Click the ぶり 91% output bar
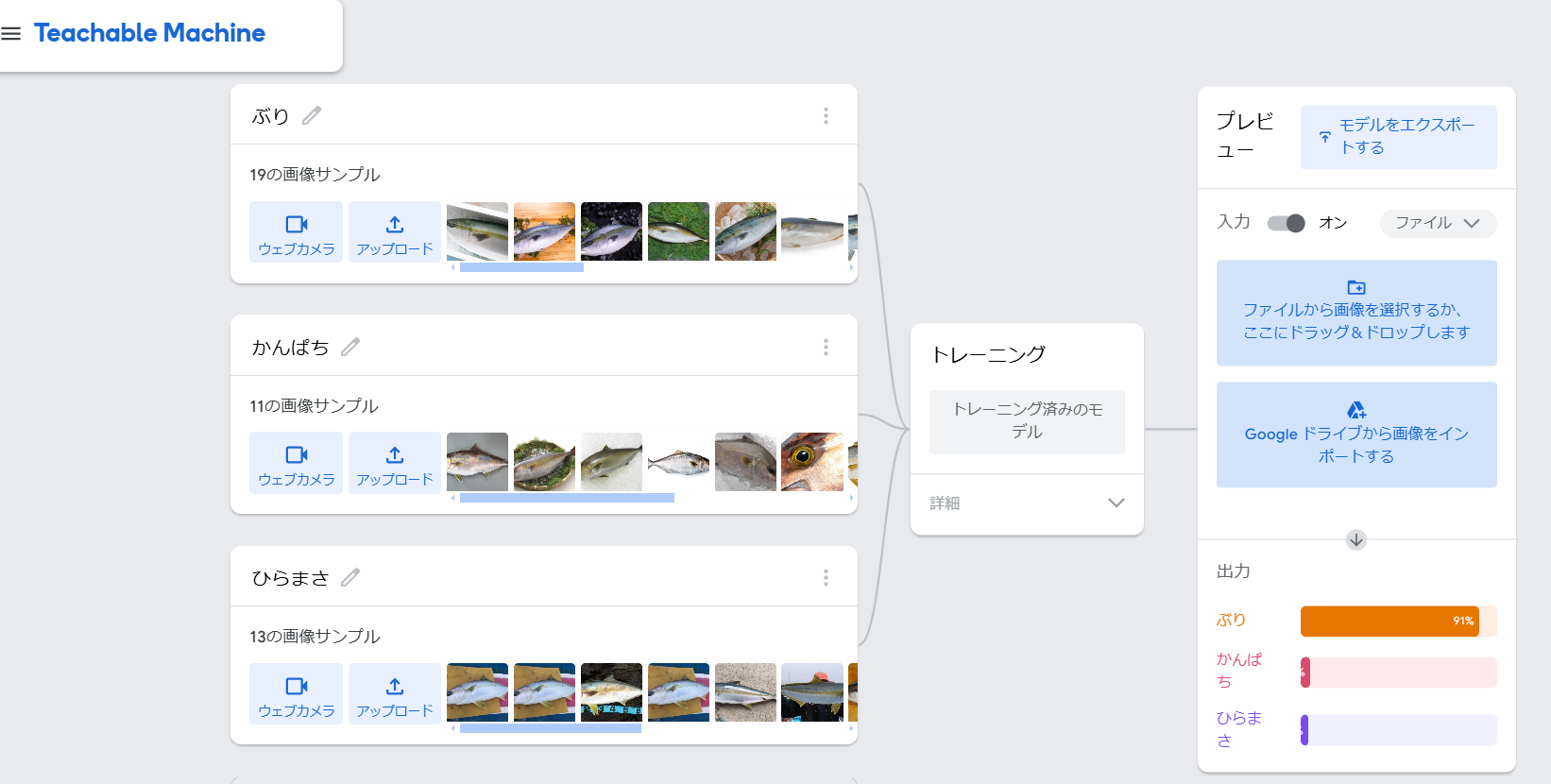The height and width of the screenshot is (784, 1551). (1398, 622)
